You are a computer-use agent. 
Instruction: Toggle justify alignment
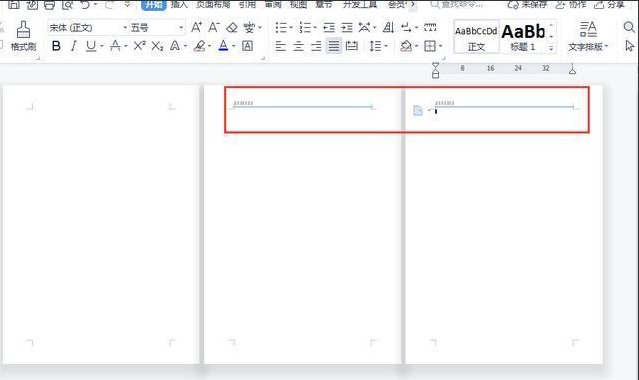tap(334, 46)
